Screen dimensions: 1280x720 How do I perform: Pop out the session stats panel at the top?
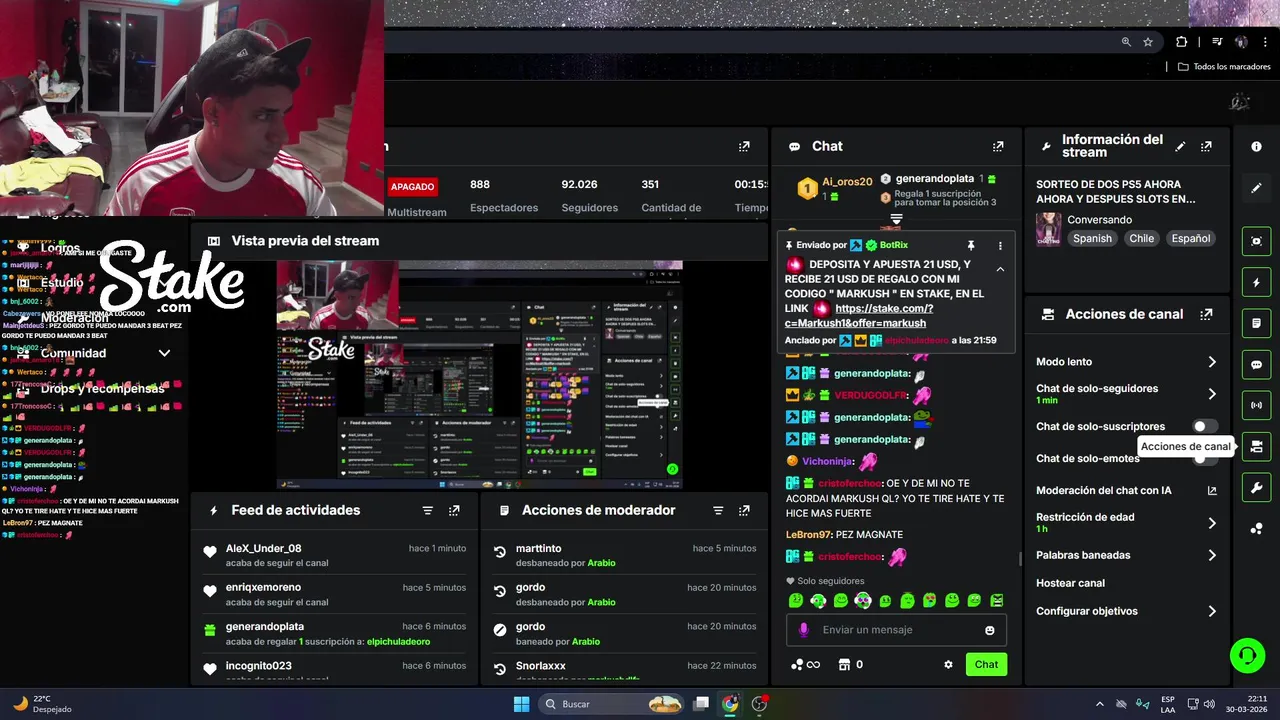point(744,146)
